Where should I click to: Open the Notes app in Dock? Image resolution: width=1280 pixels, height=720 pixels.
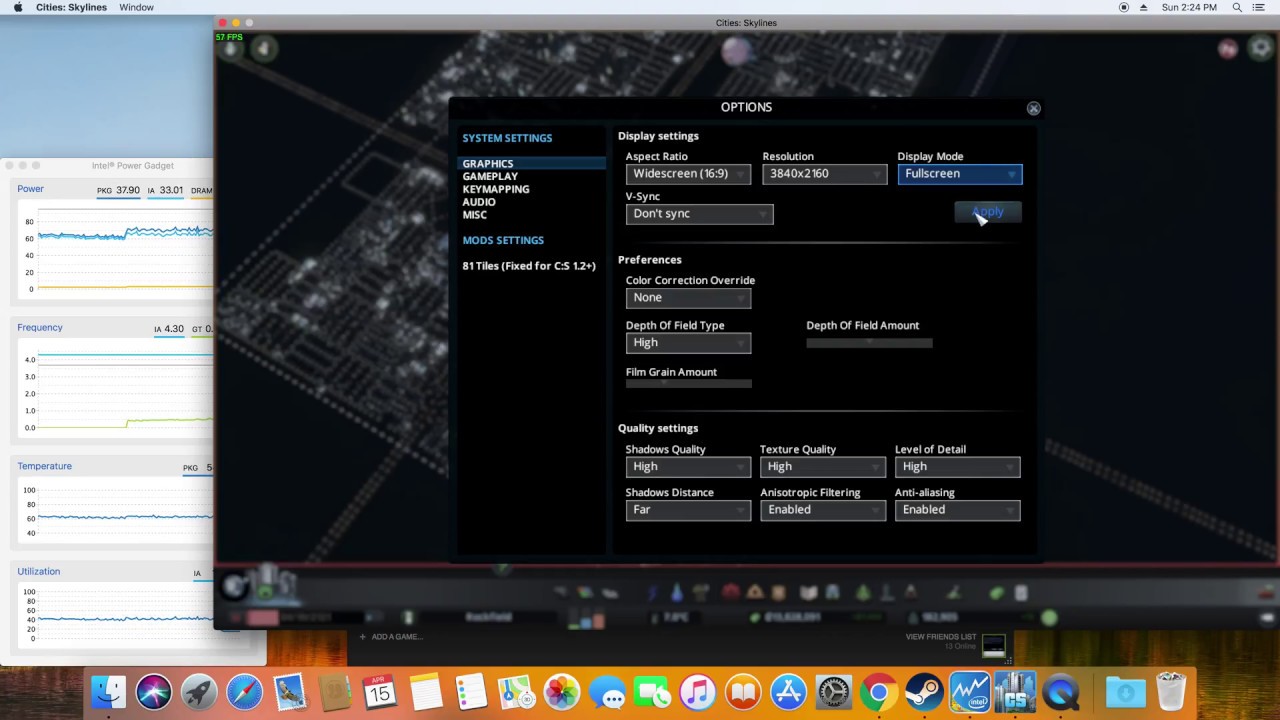[425, 692]
